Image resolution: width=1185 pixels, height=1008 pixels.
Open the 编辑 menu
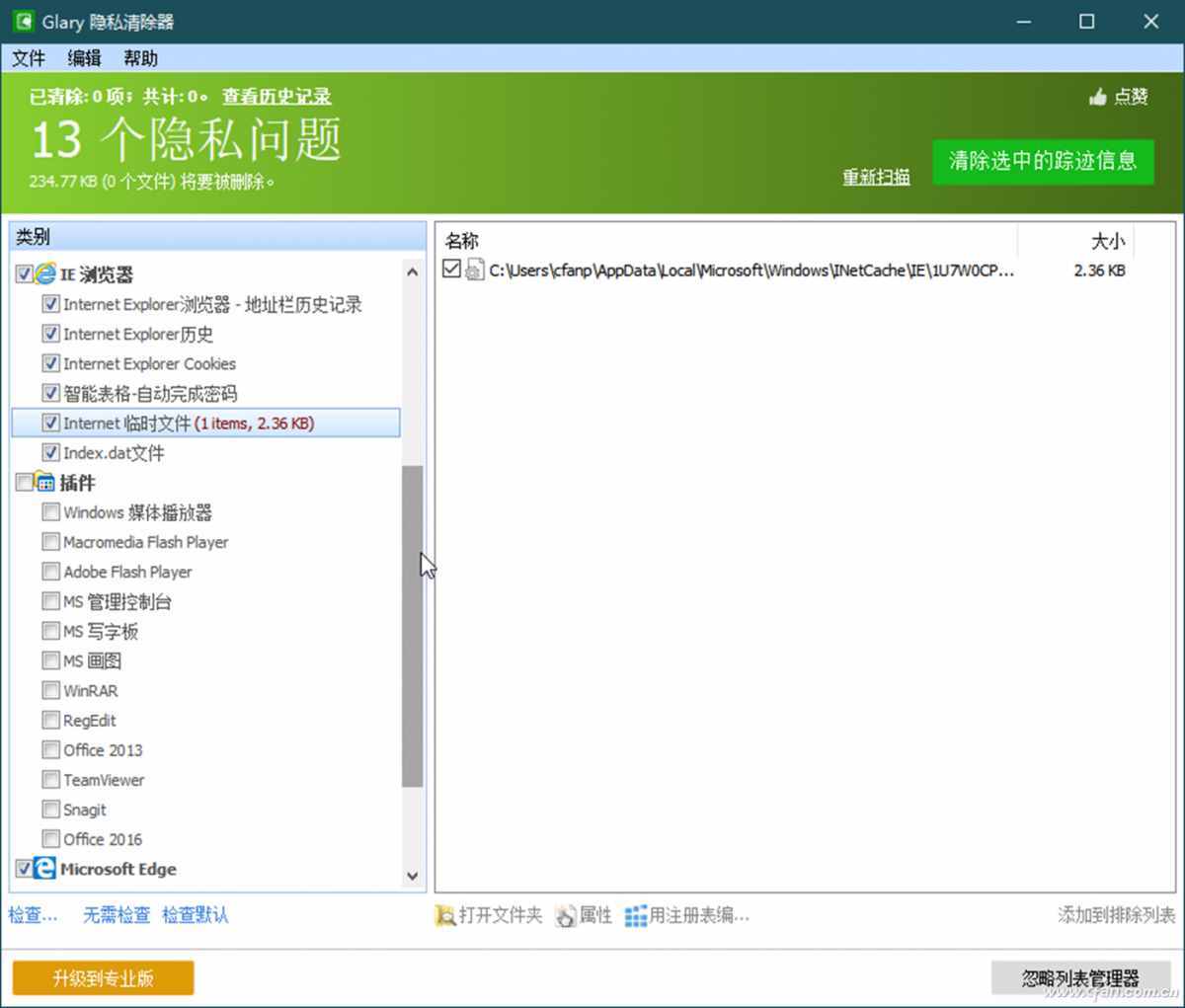[85, 58]
